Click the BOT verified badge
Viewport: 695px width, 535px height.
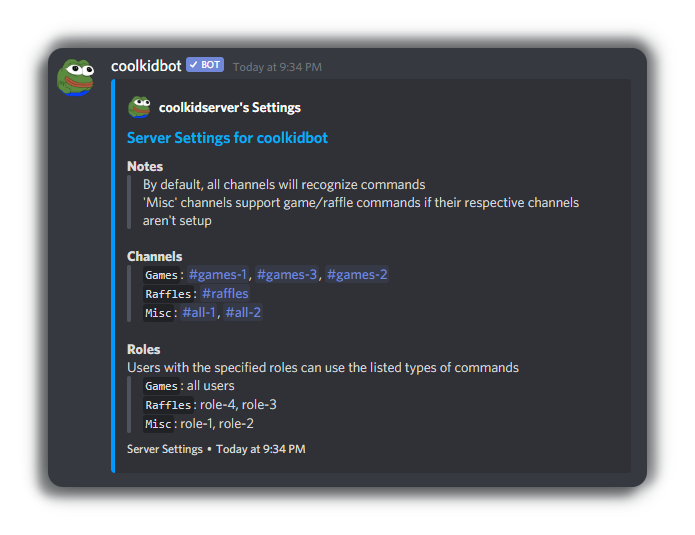205,65
